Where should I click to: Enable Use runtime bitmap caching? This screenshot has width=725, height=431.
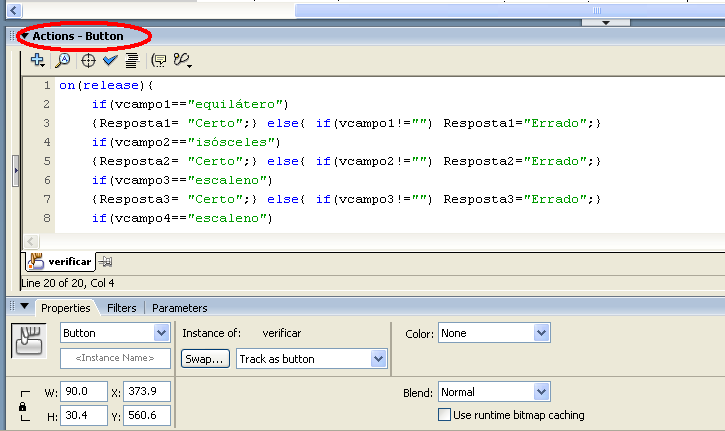click(x=444, y=414)
